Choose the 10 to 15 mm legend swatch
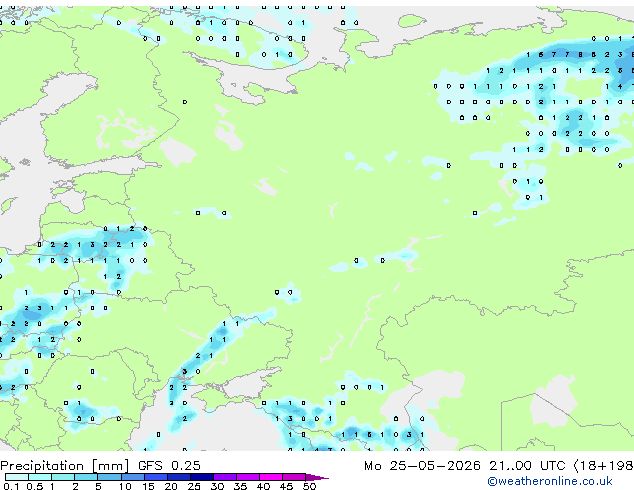634x490 pixels. point(133,477)
